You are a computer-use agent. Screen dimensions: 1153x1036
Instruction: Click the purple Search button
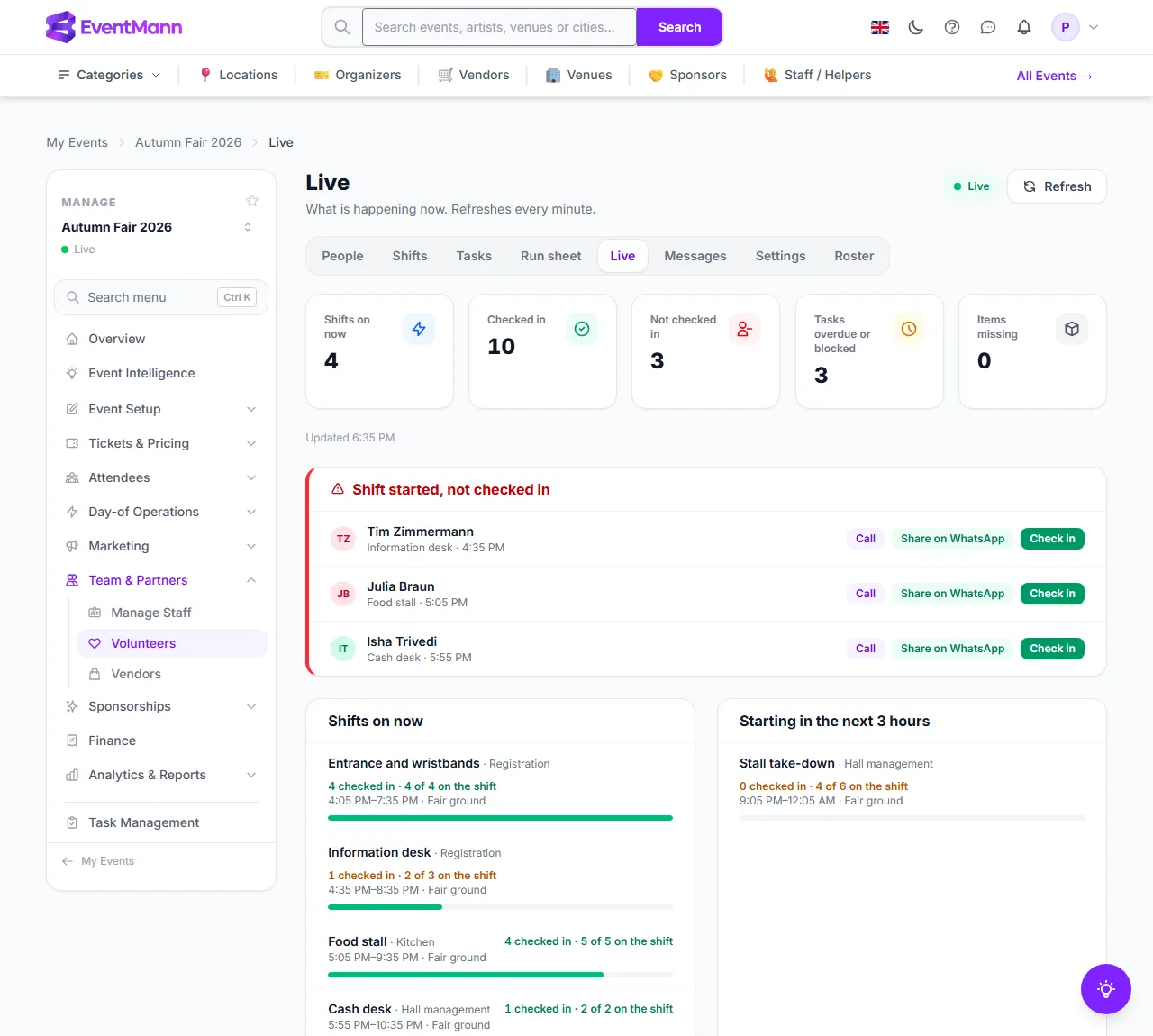(679, 27)
